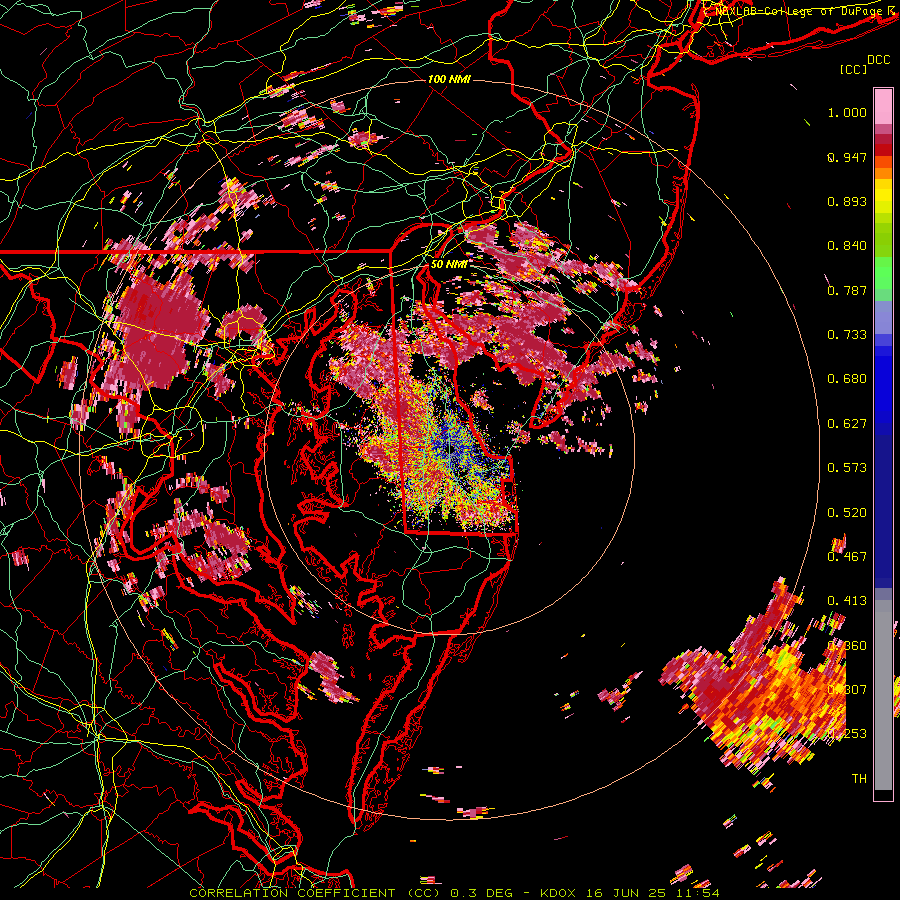Click the 0.787 legend value
The width and height of the screenshot is (900, 900).
click(847, 290)
